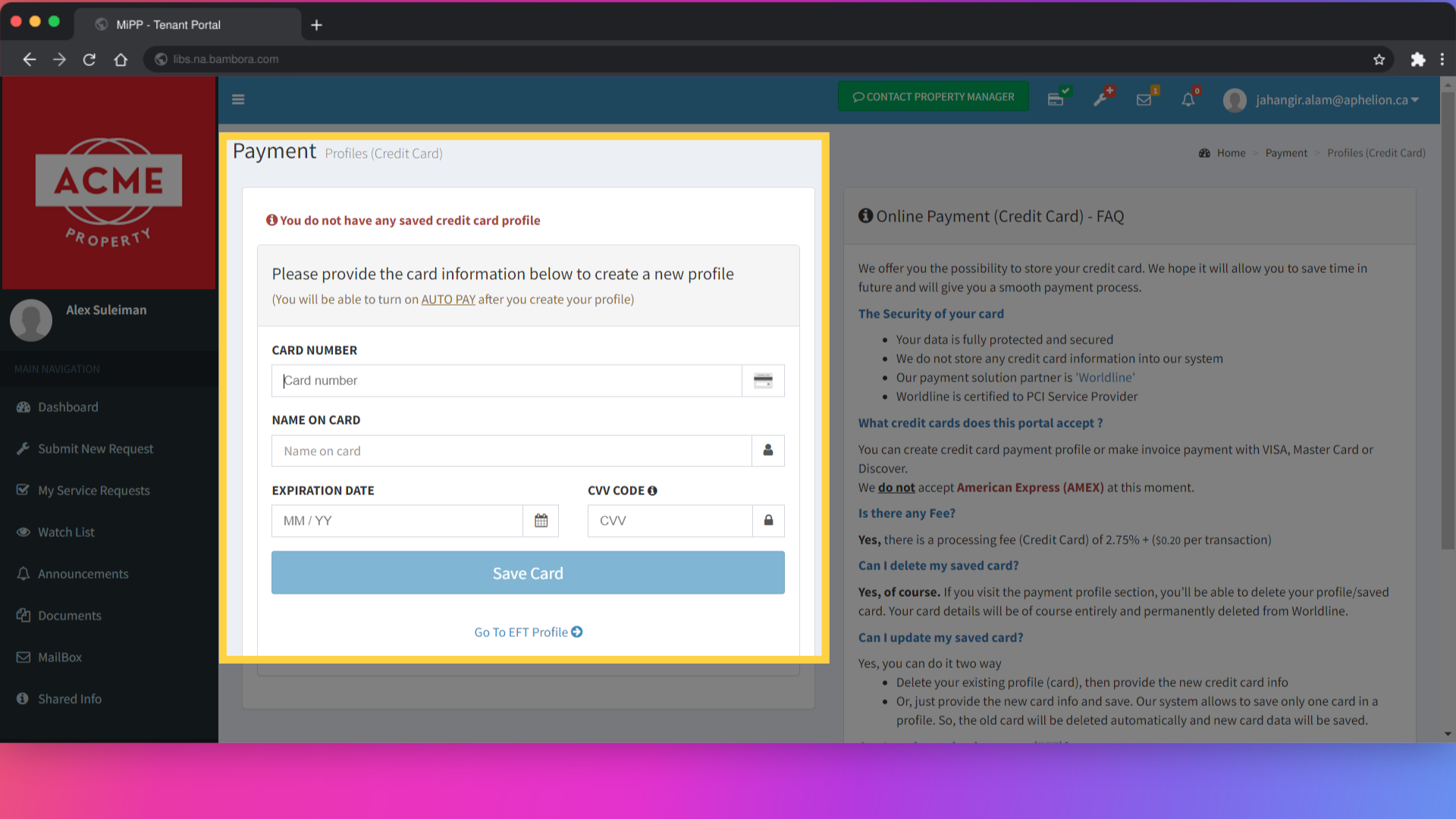This screenshot has height=819, width=1456.
Task: Click the AUTO PAY link
Action: [x=448, y=300]
